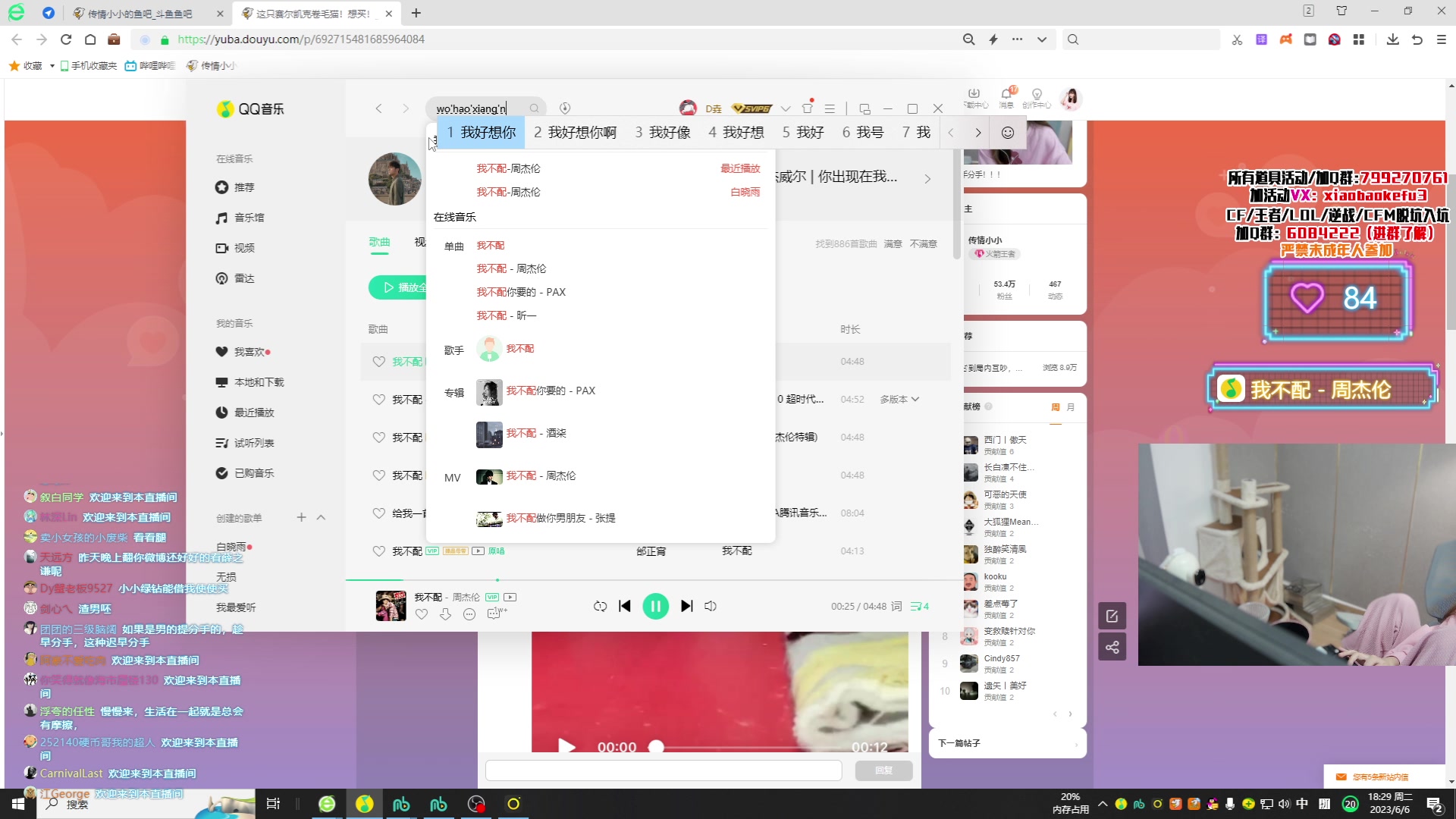This screenshot has width=1456, height=819.
Task: Click the reply input field on the page
Action: (664, 770)
